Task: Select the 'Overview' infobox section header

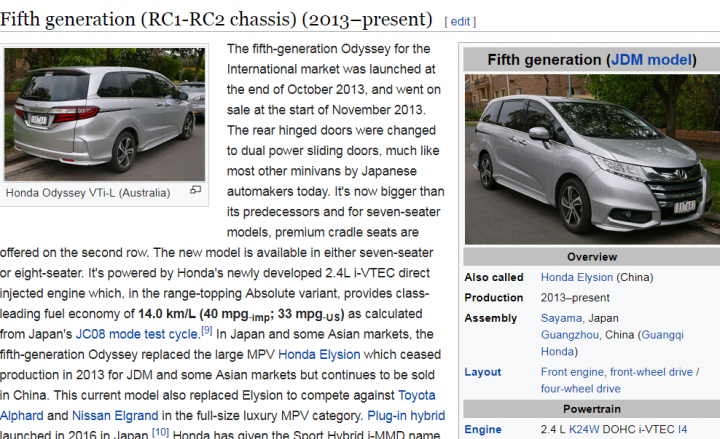Action: point(592,257)
